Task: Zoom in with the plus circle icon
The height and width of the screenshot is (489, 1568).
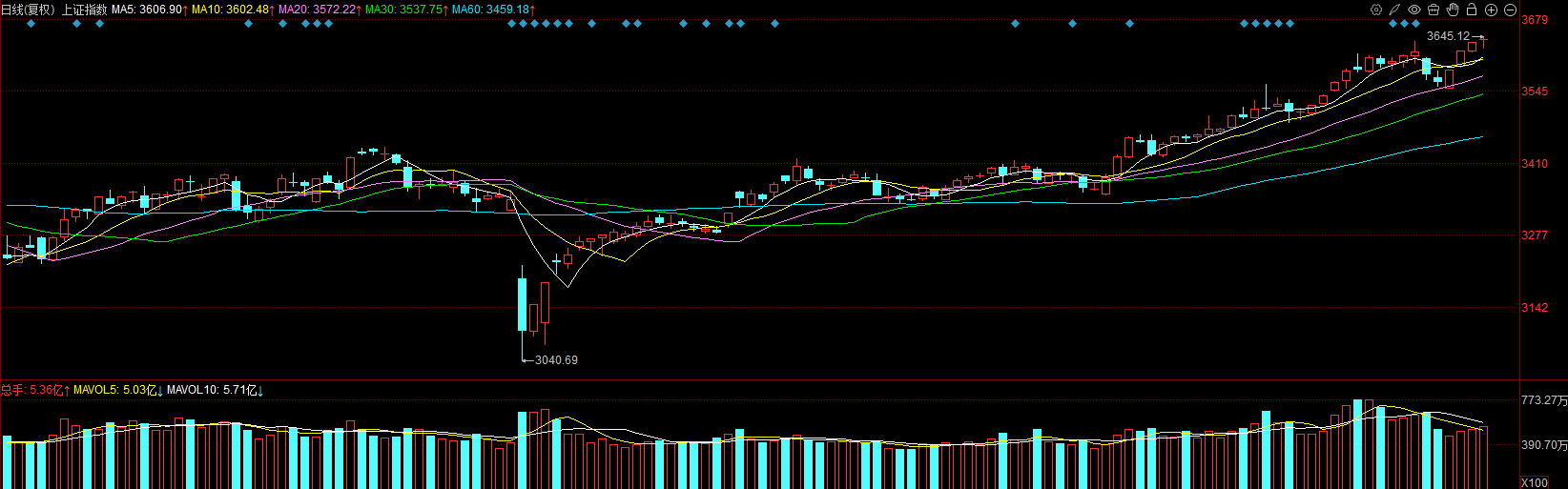Action: pos(1491,10)
